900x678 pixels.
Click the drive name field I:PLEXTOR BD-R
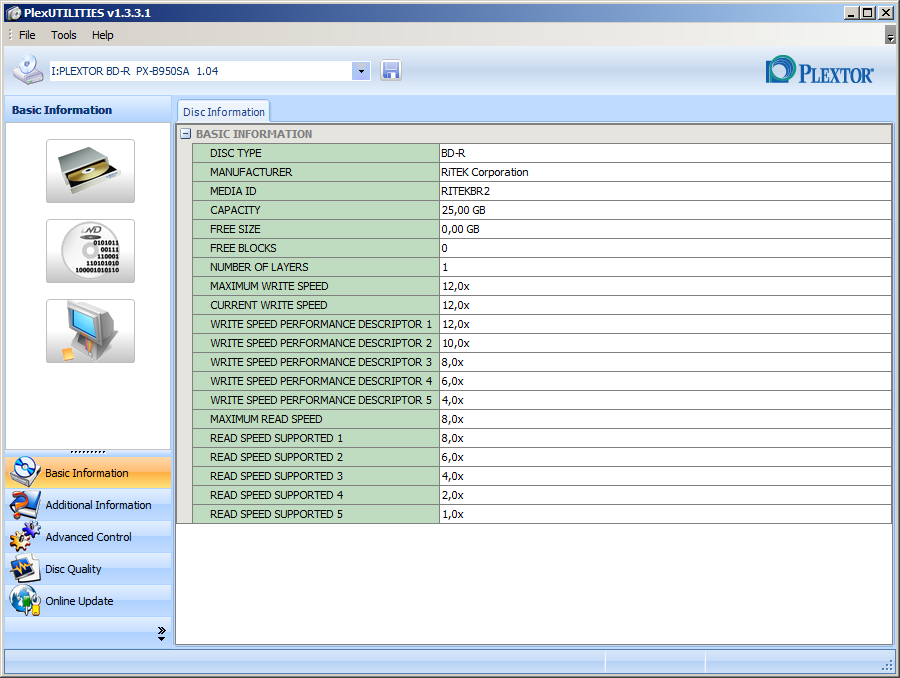click(201, 71)
